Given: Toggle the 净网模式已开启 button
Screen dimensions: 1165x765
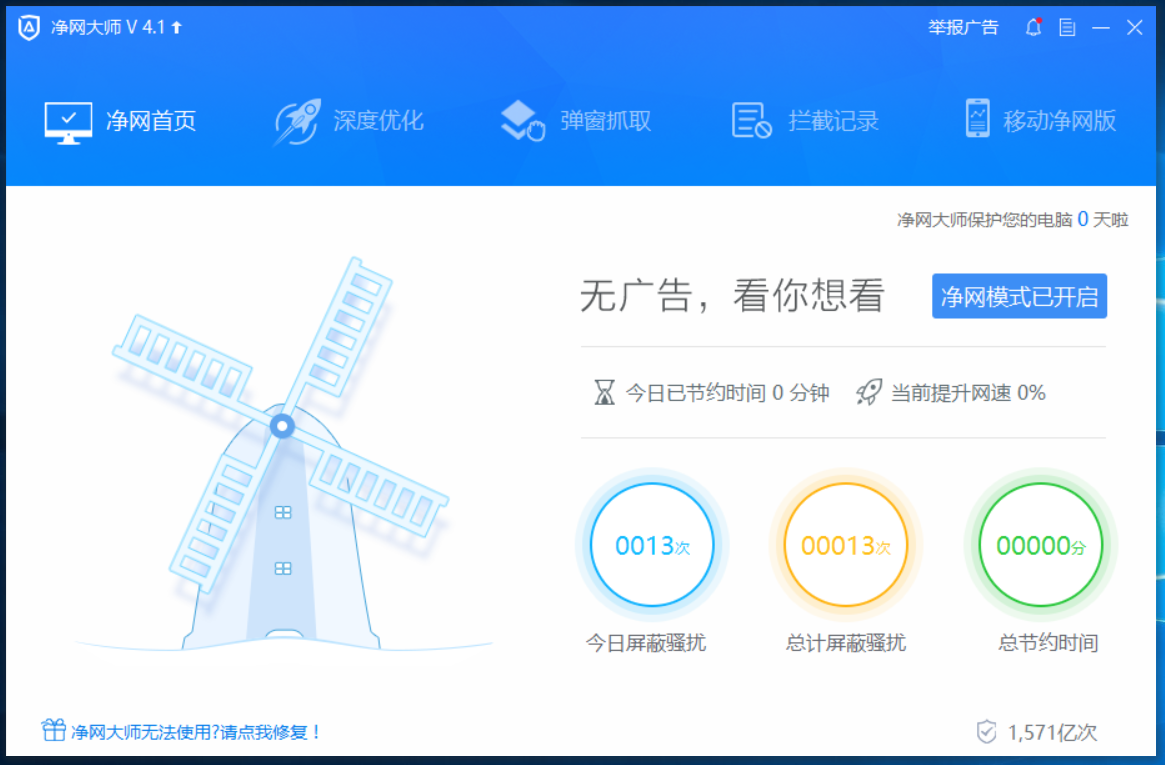Looking at the screenshot, I should click(x=1019, y=296).
